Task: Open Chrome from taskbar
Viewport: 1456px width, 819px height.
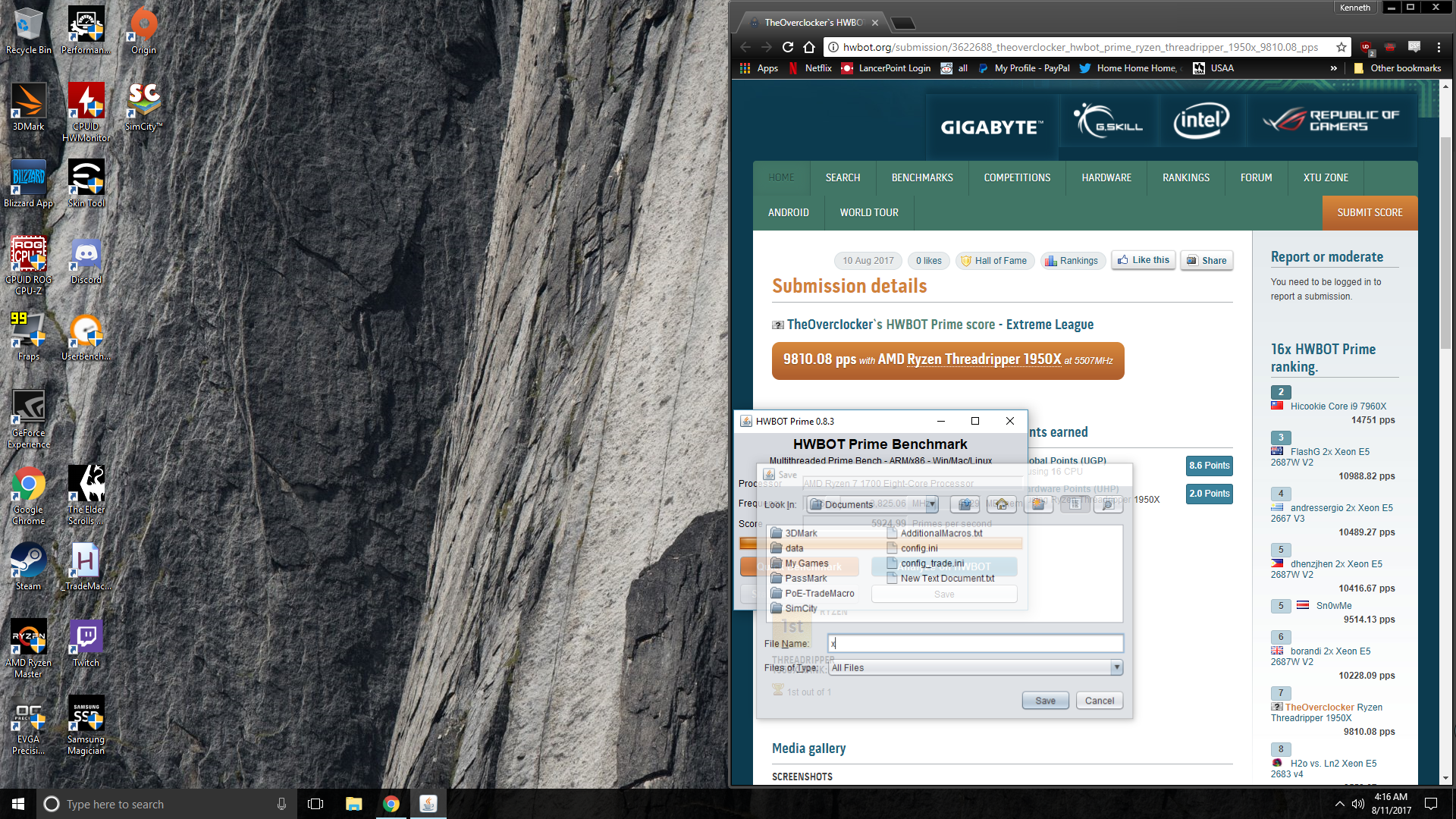Action: pyautogui.click(x=391, y=804)
